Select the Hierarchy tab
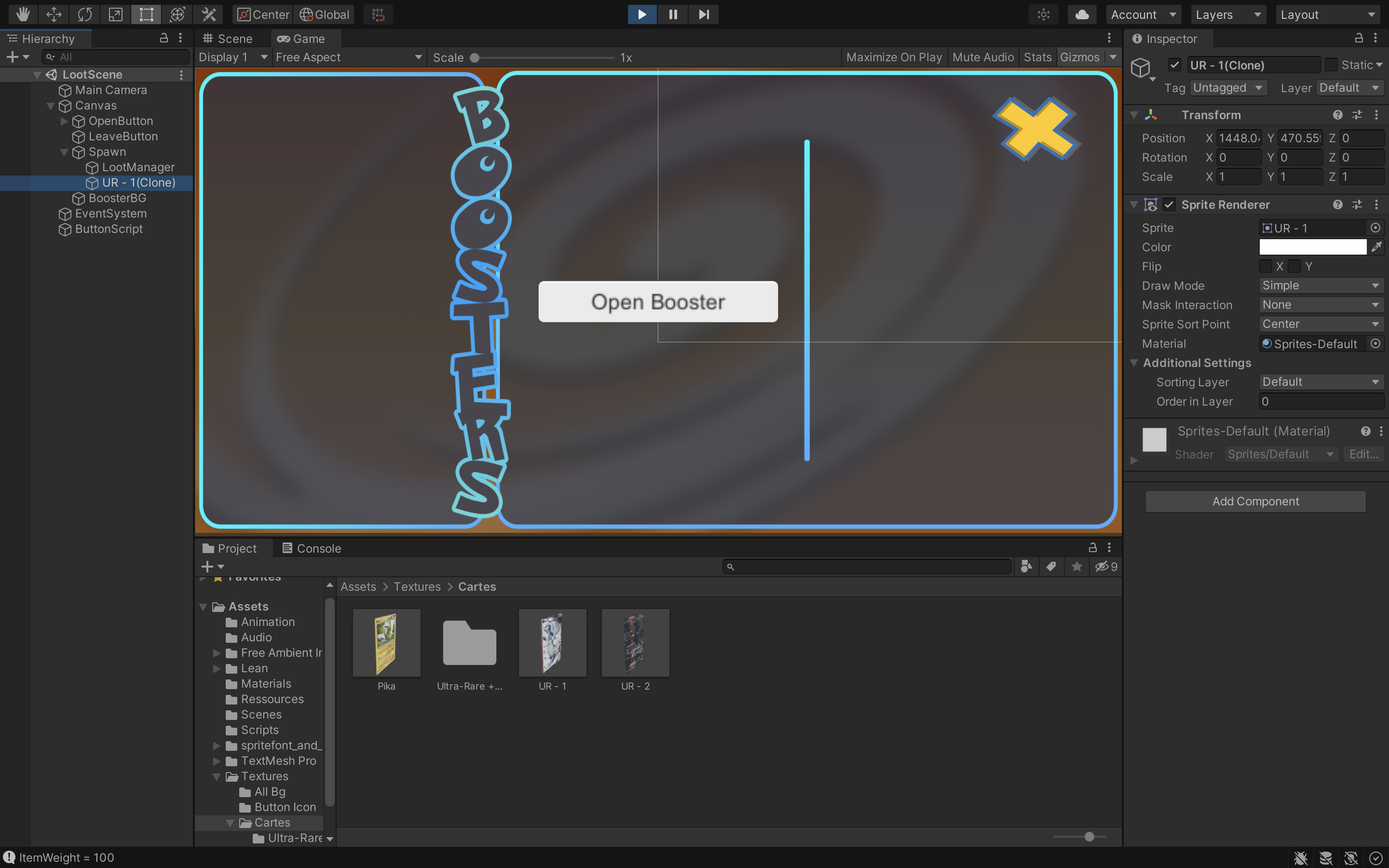1389x868 pixels. pyautogui.click(x=41, y=39)
